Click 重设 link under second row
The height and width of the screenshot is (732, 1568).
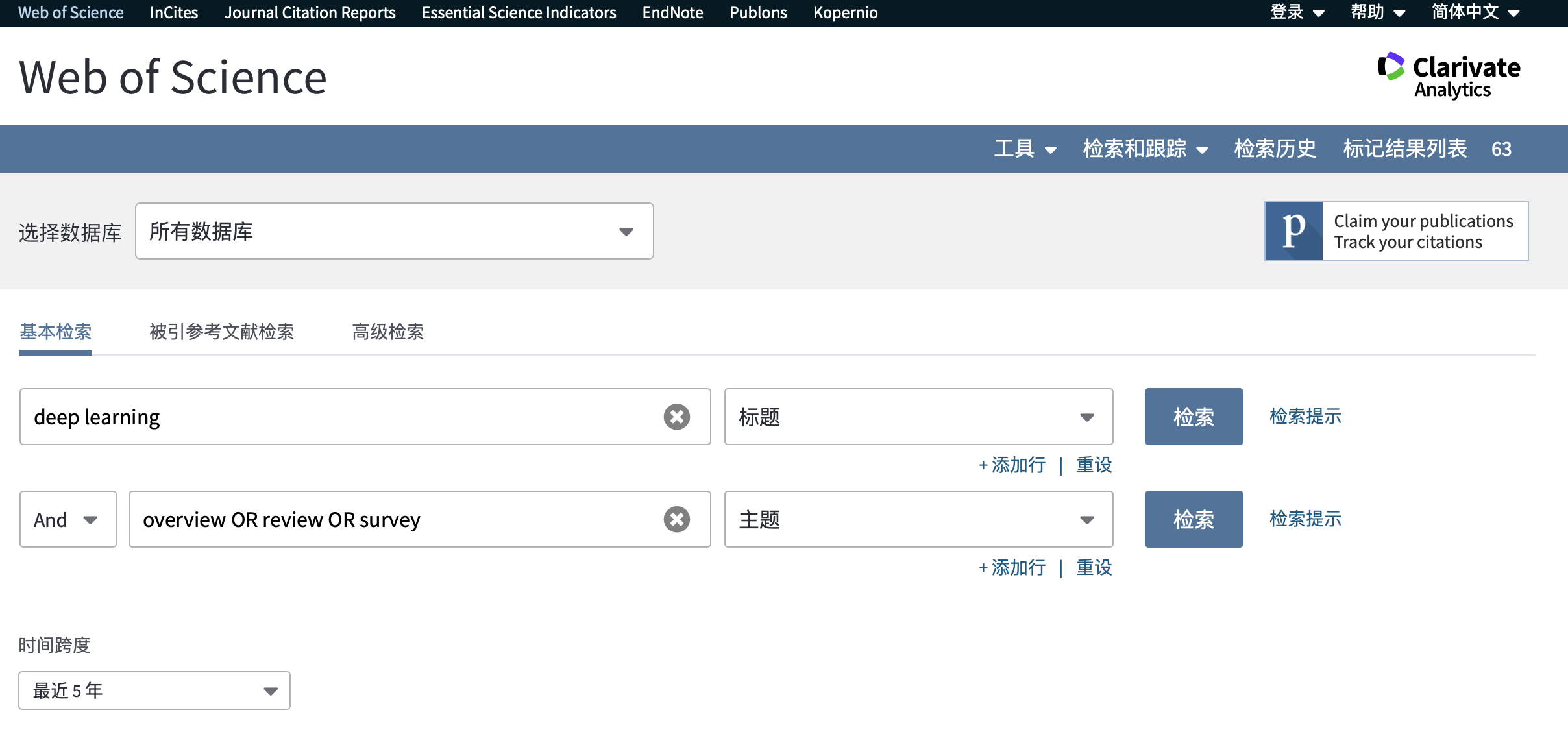coord(1094,568)
